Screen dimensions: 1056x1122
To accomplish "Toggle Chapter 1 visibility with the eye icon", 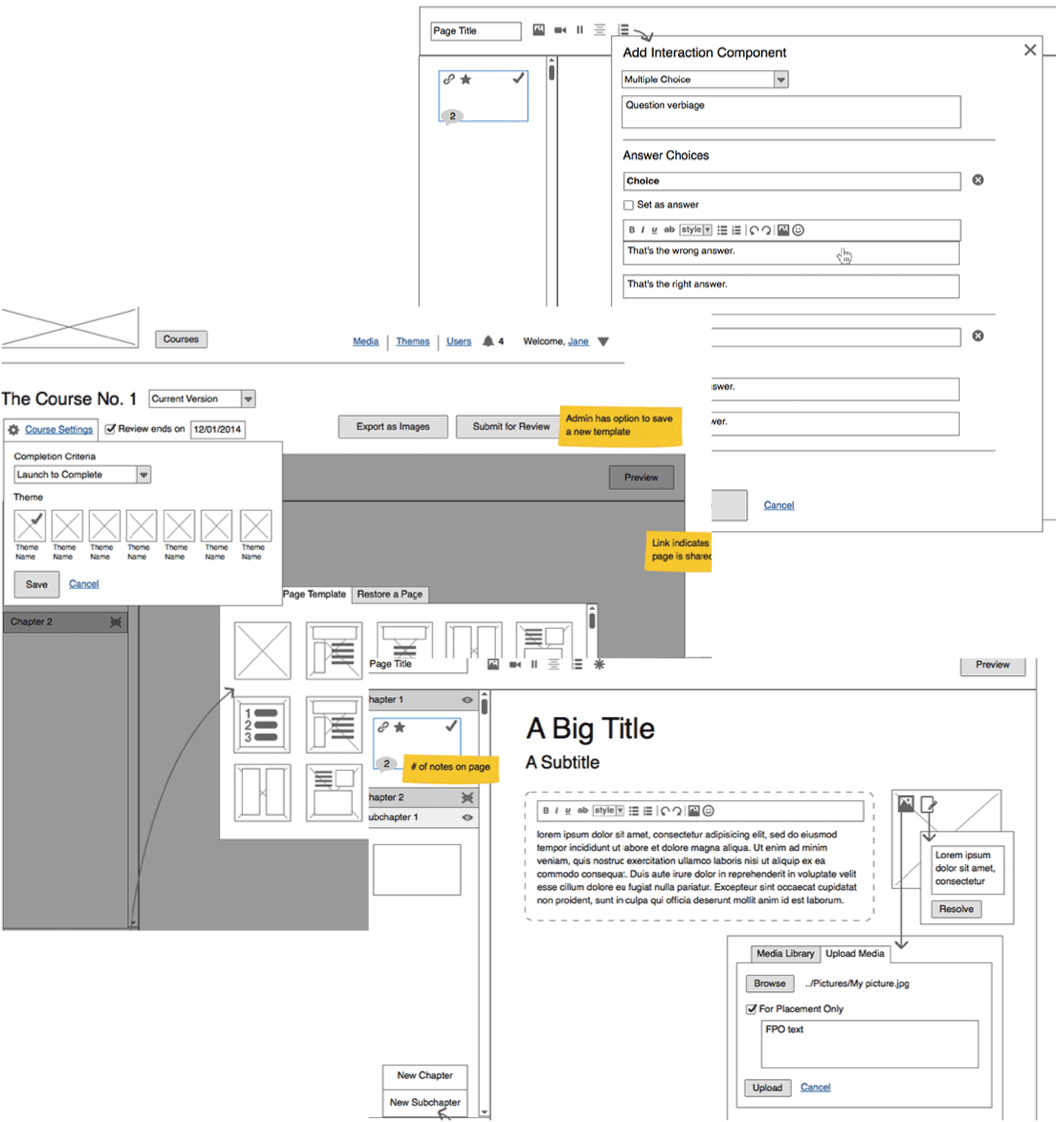I will coord(468,700).
